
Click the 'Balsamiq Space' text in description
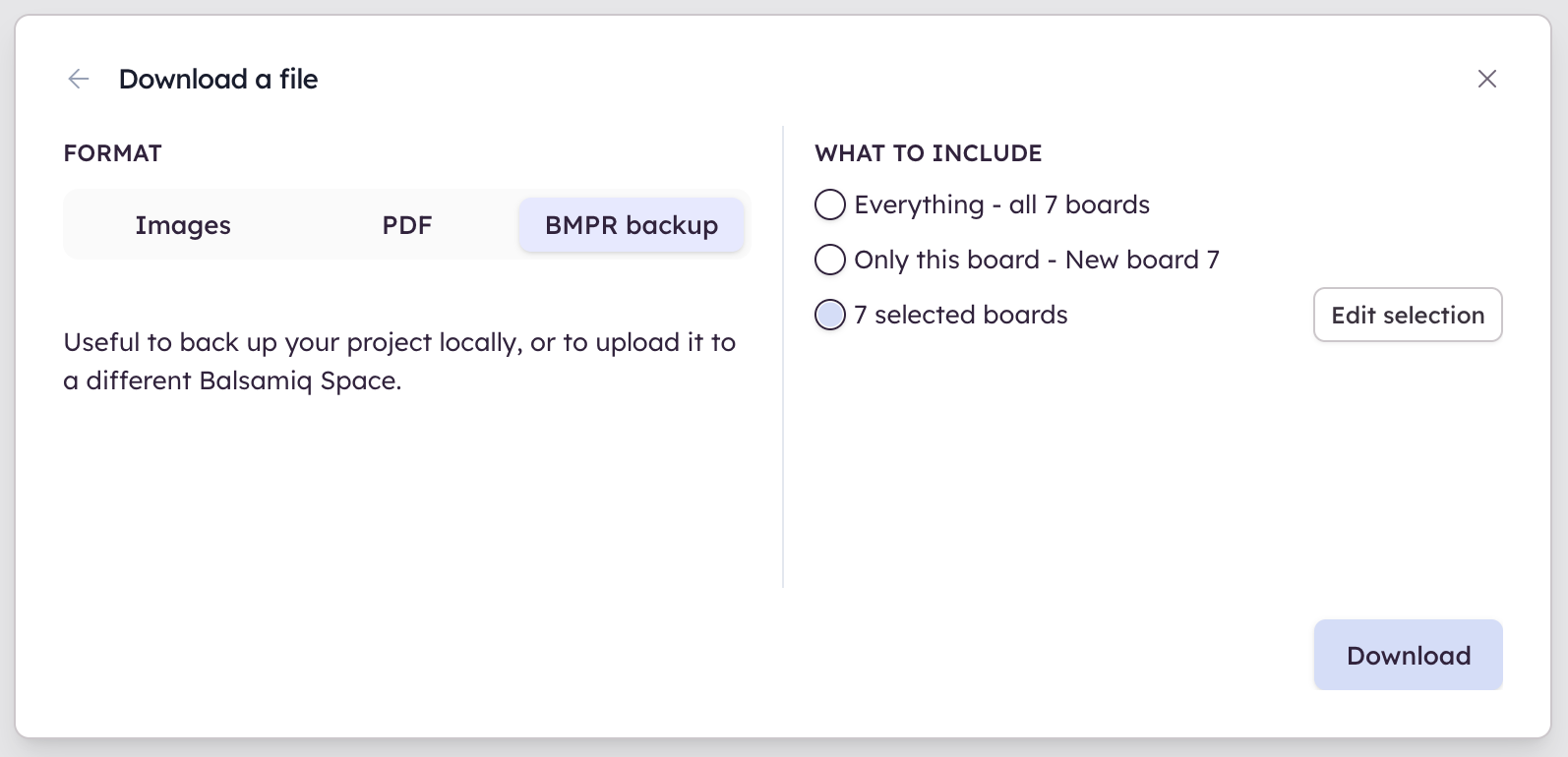[298, 380]
